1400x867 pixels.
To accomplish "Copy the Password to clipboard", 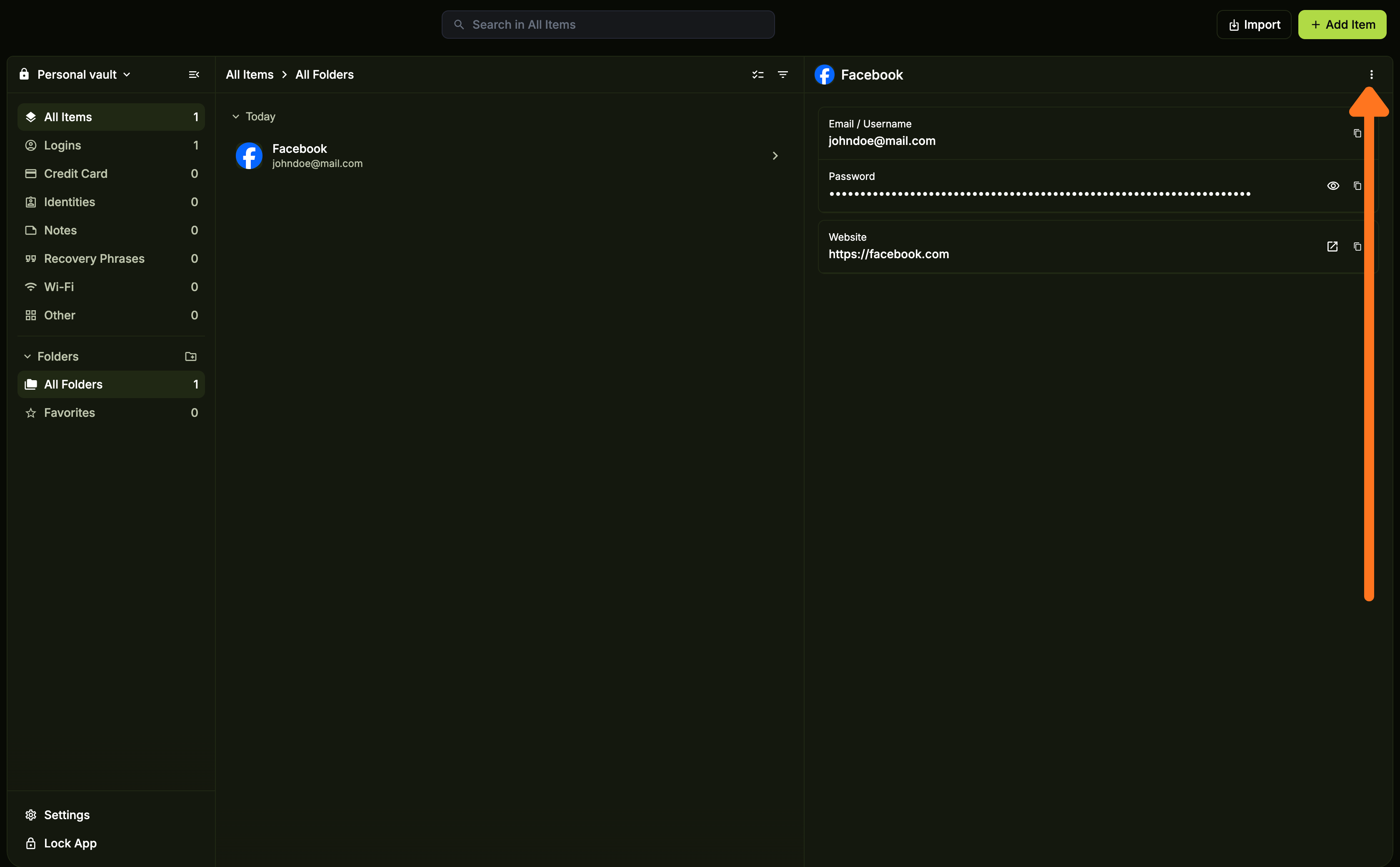I will click(x=1357, y=185).
